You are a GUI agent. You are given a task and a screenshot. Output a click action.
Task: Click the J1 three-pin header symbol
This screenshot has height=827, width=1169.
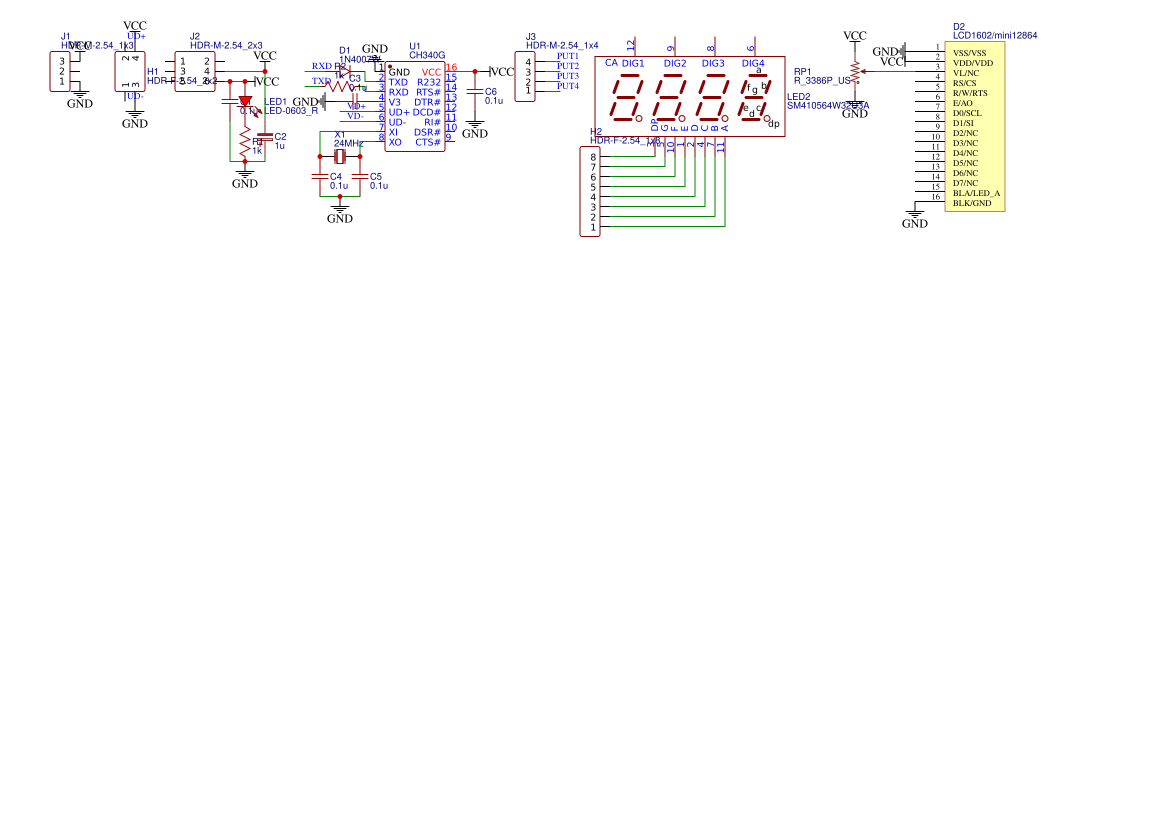tap(62, 71)
